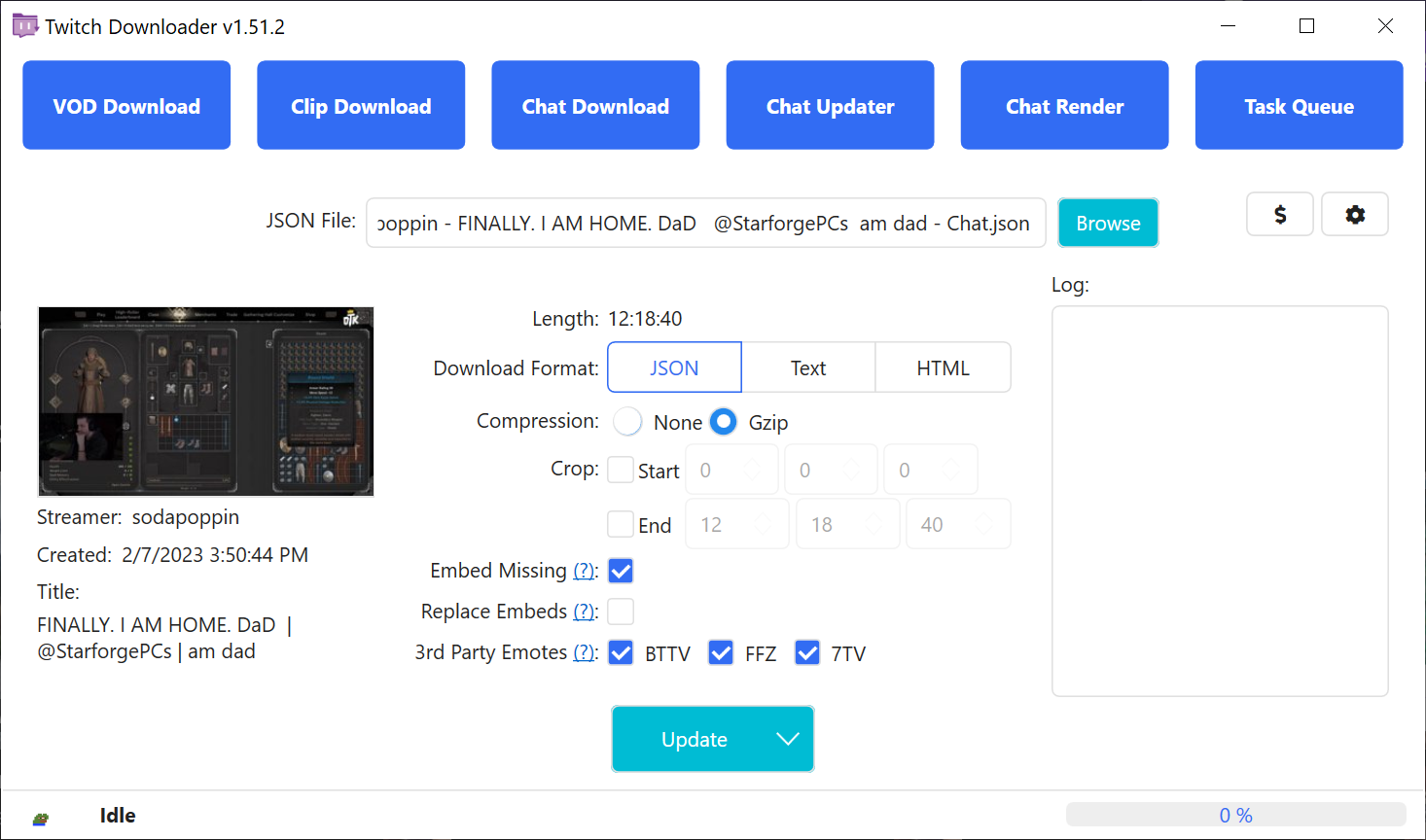Click the status emote icon beside Idle
The image size is (1426, 840).
[40, 819]
